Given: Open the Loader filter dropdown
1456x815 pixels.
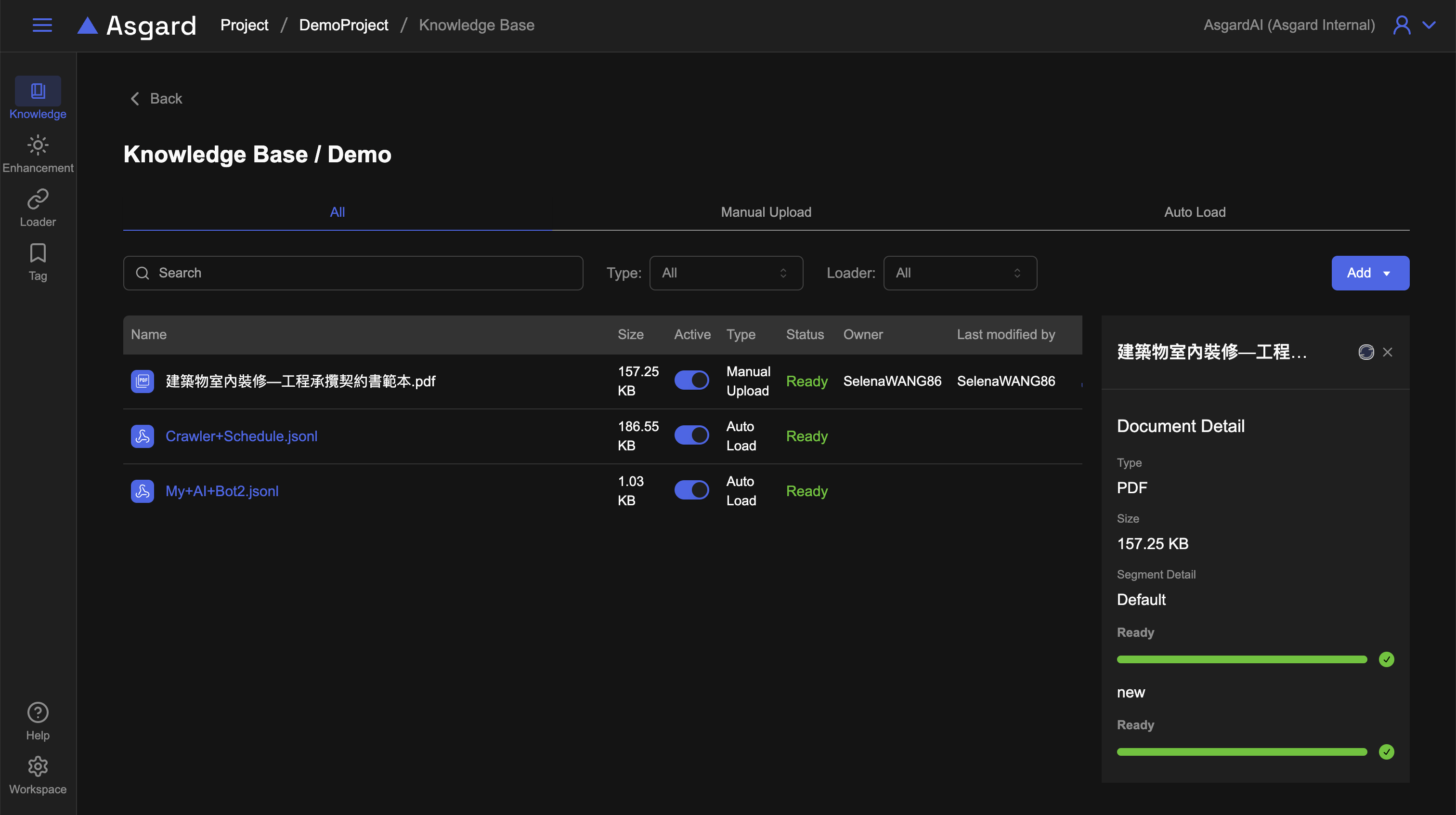Looking at the screenshot, I should [x=960, y=273].
